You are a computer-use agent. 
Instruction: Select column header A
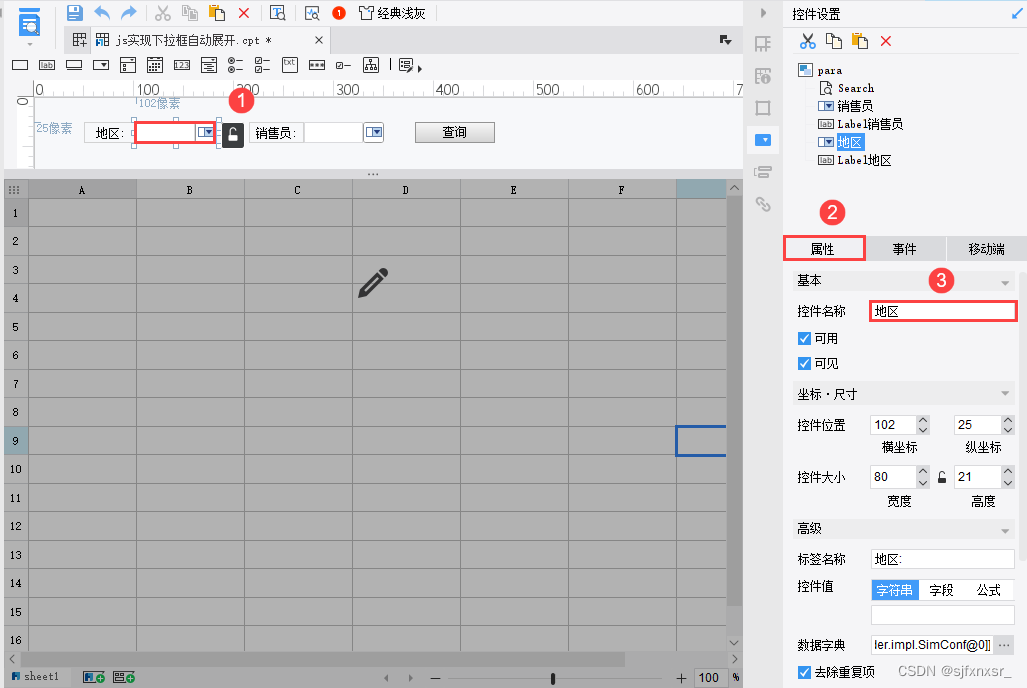(x=82, y=190)
